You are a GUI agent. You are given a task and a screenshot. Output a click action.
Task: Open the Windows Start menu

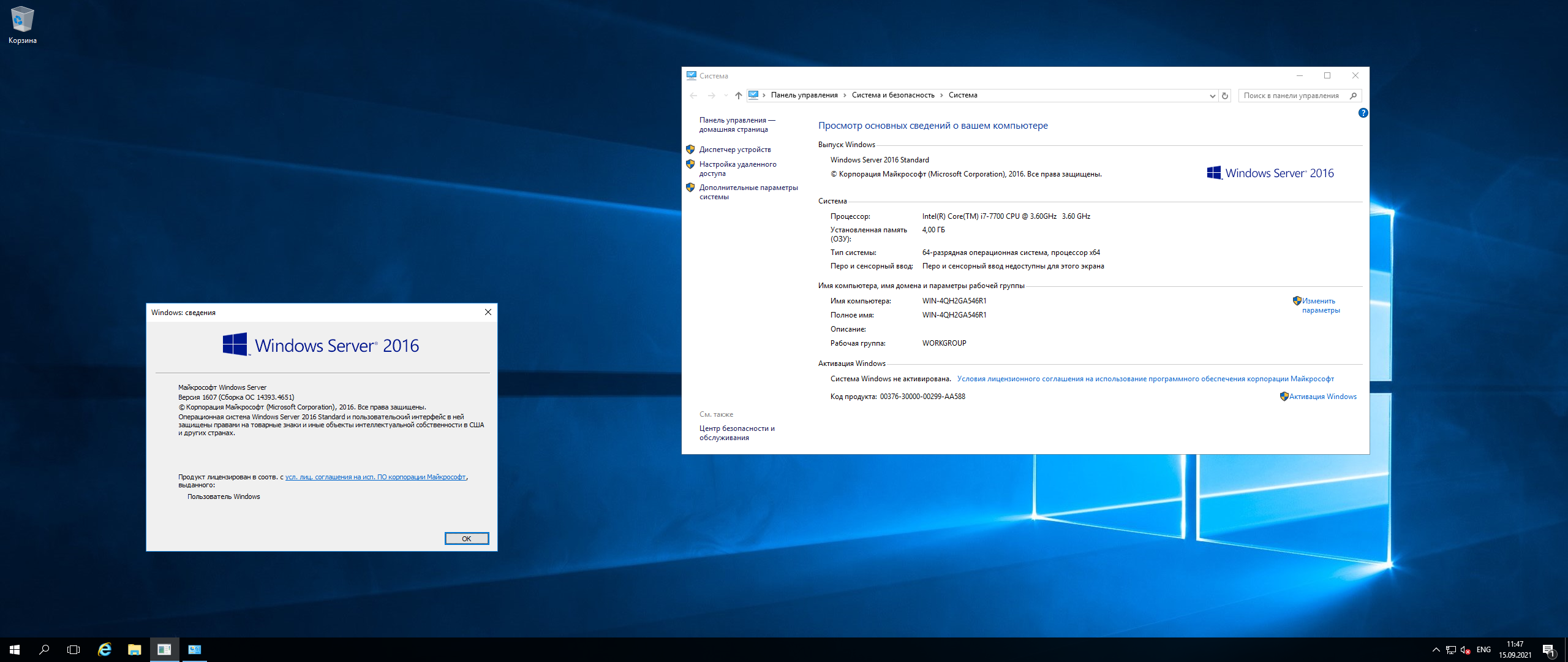tap(15, 650)
